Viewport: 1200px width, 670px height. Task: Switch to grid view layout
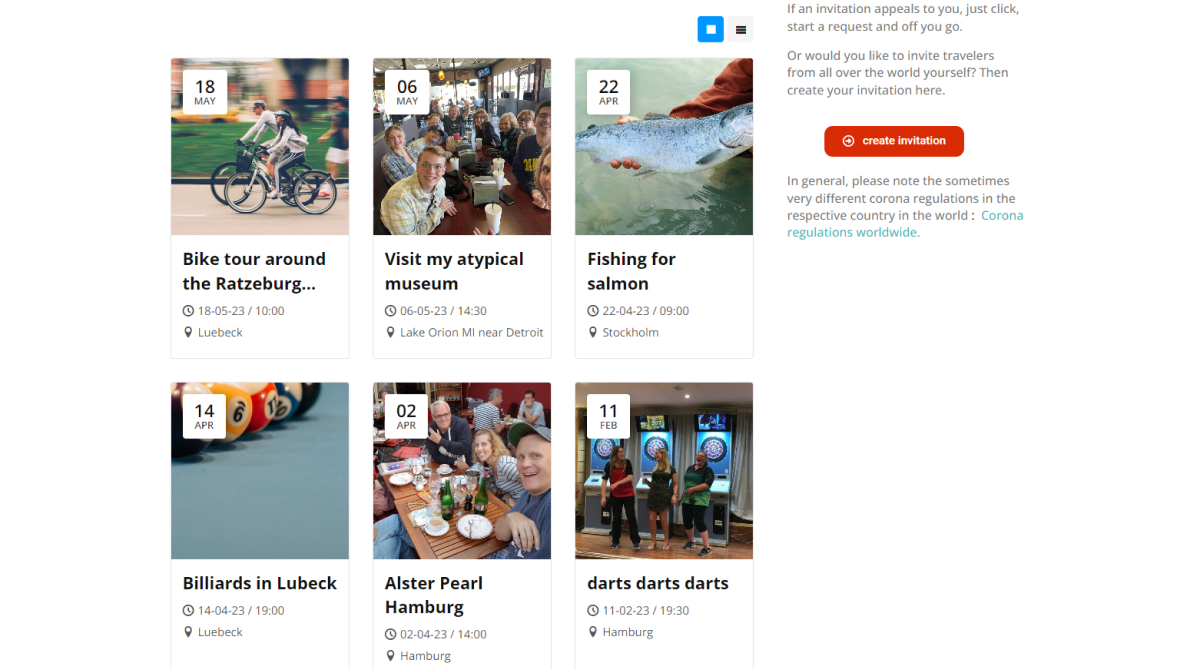[x=710, y=30]
